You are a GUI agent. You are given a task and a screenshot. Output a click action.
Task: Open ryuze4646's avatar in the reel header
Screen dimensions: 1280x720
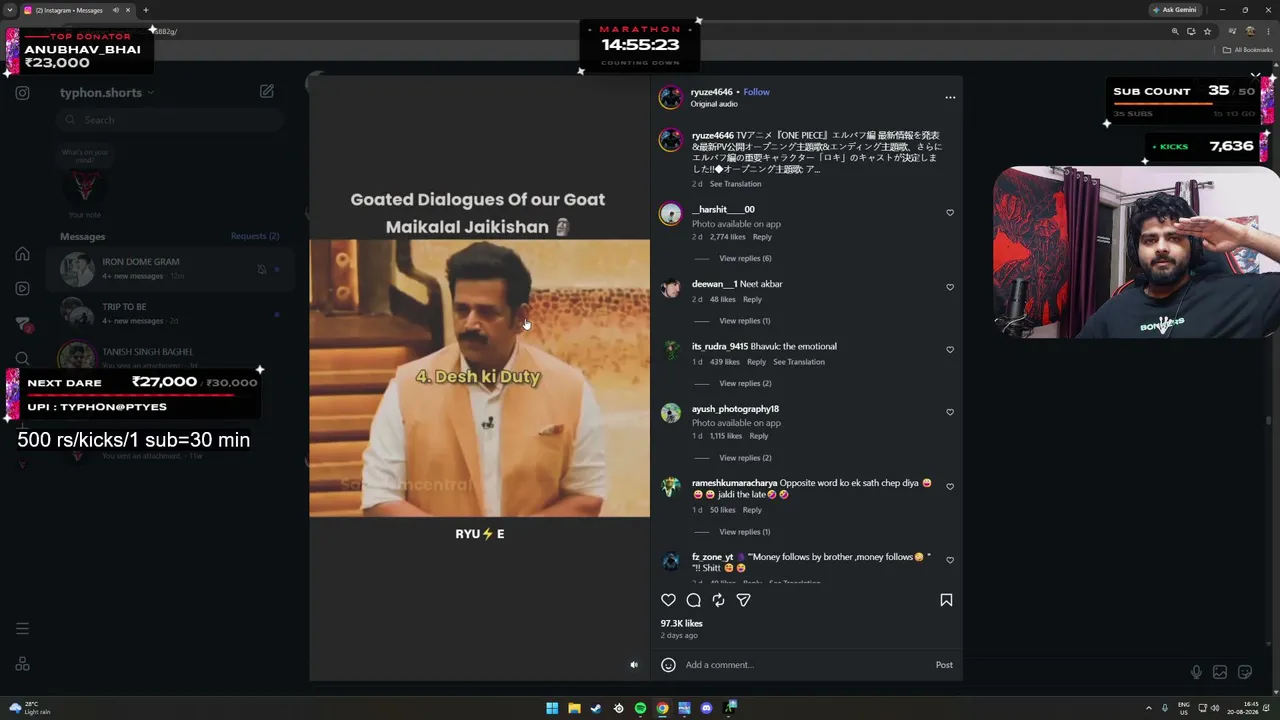(670, 97)
